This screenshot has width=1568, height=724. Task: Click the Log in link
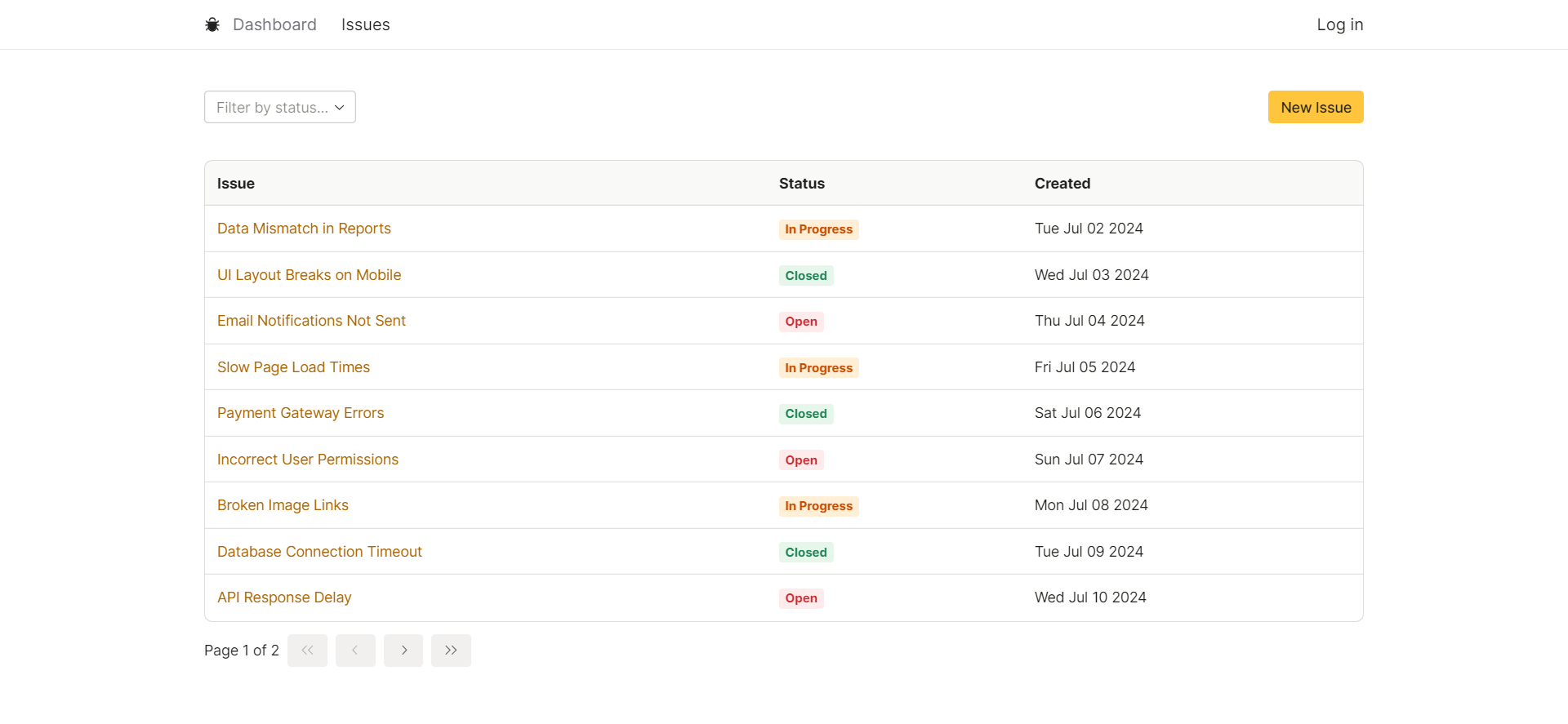[x=1339, y=24]
